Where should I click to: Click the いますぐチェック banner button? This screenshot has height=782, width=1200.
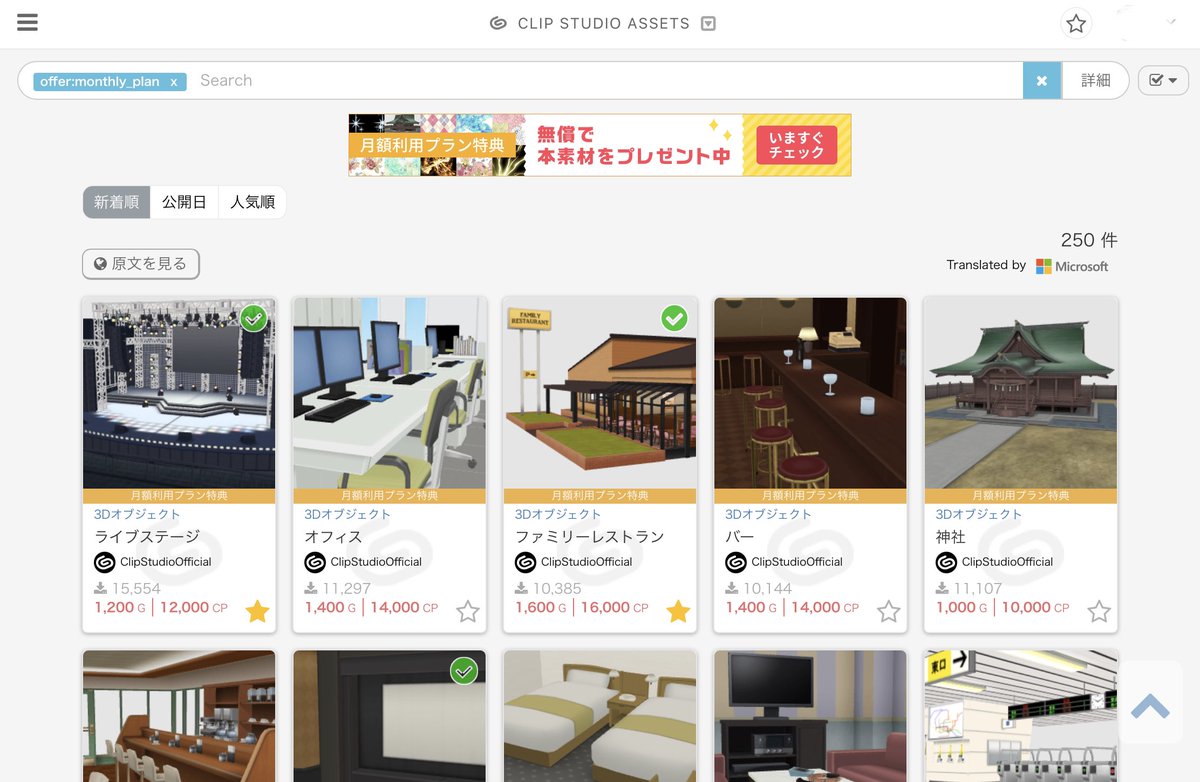pos(797,145)
